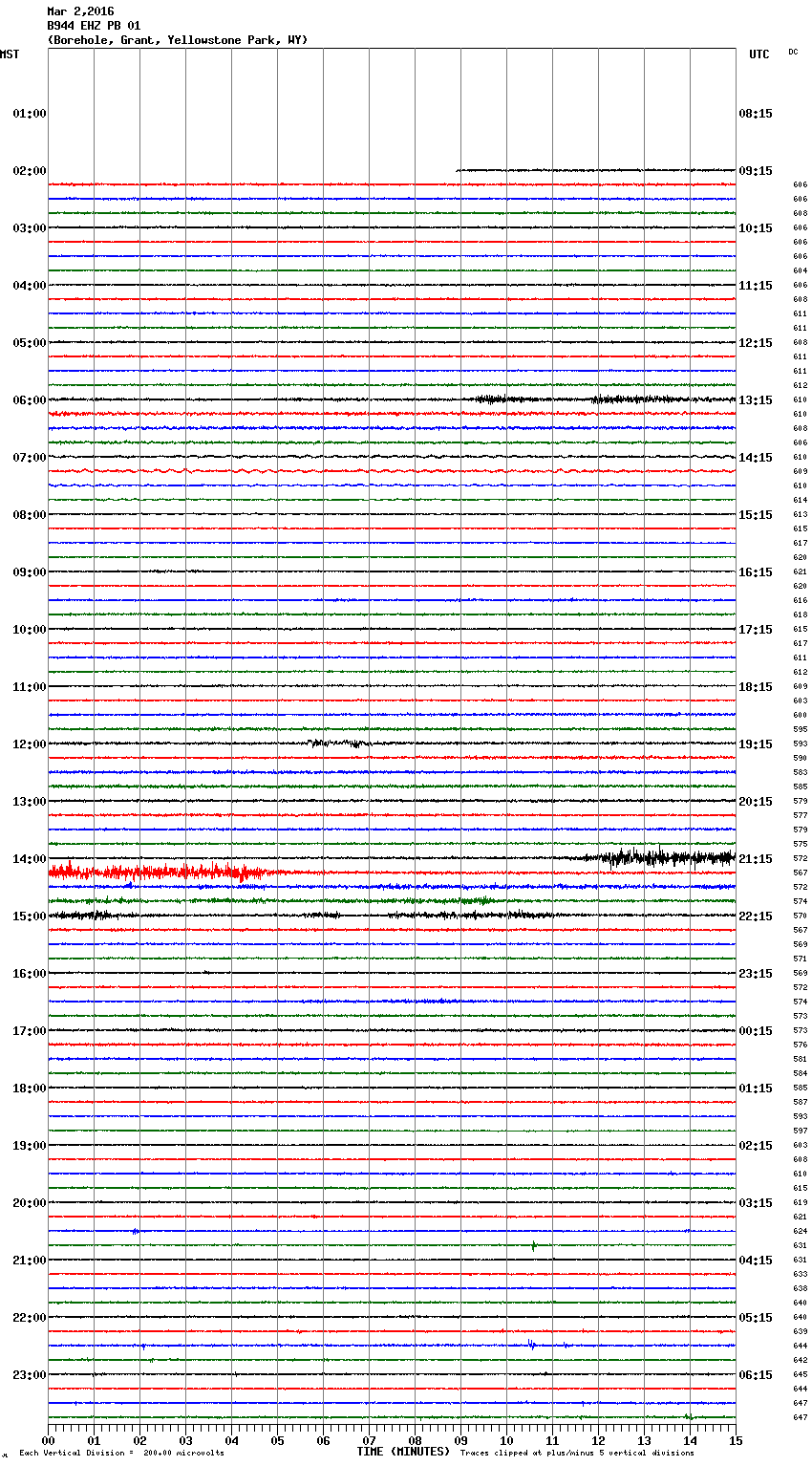Click the '21:15' UTC time label
The width and height of the screenshot is (812, 1466).
click(756, 859)
